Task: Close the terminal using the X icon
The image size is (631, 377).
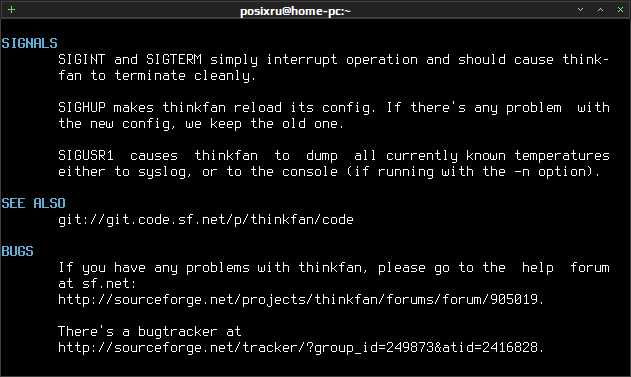Action: click(x=620, y=10)
